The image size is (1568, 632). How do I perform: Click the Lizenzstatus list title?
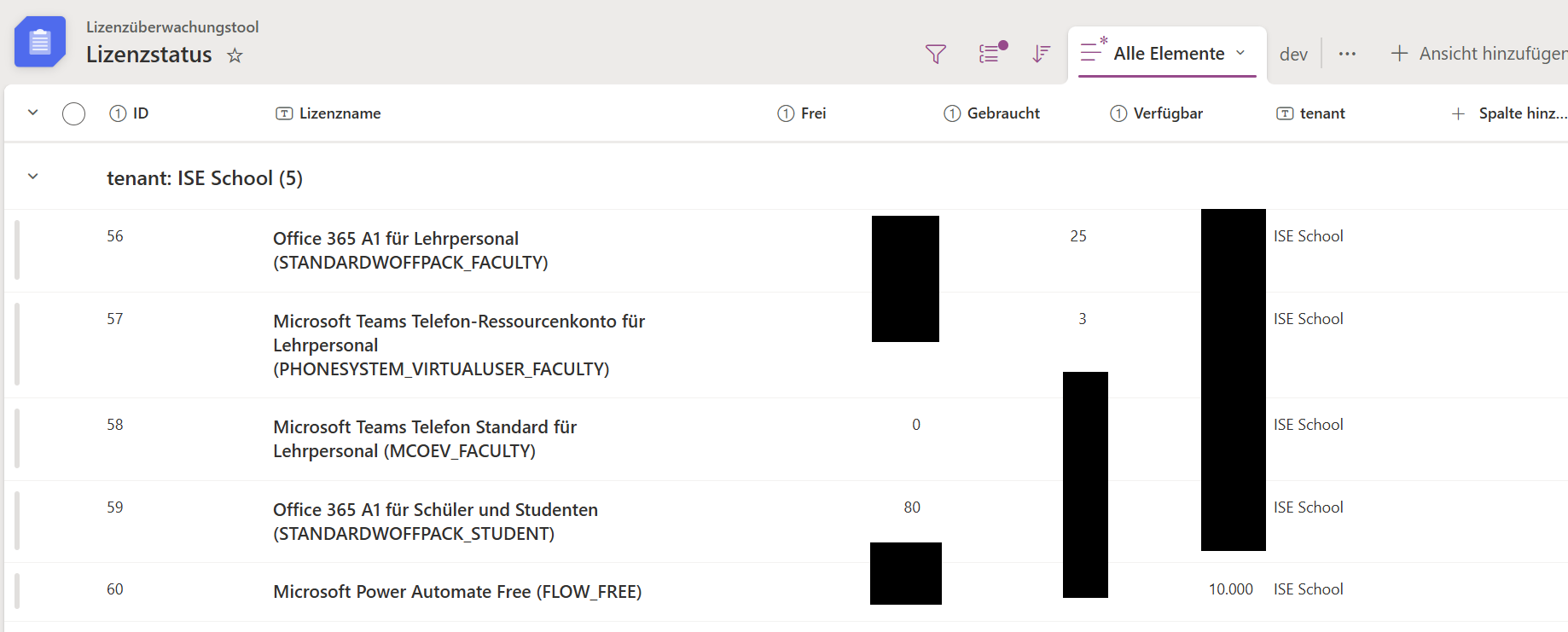pyautogui.click(x=149, y=55)
